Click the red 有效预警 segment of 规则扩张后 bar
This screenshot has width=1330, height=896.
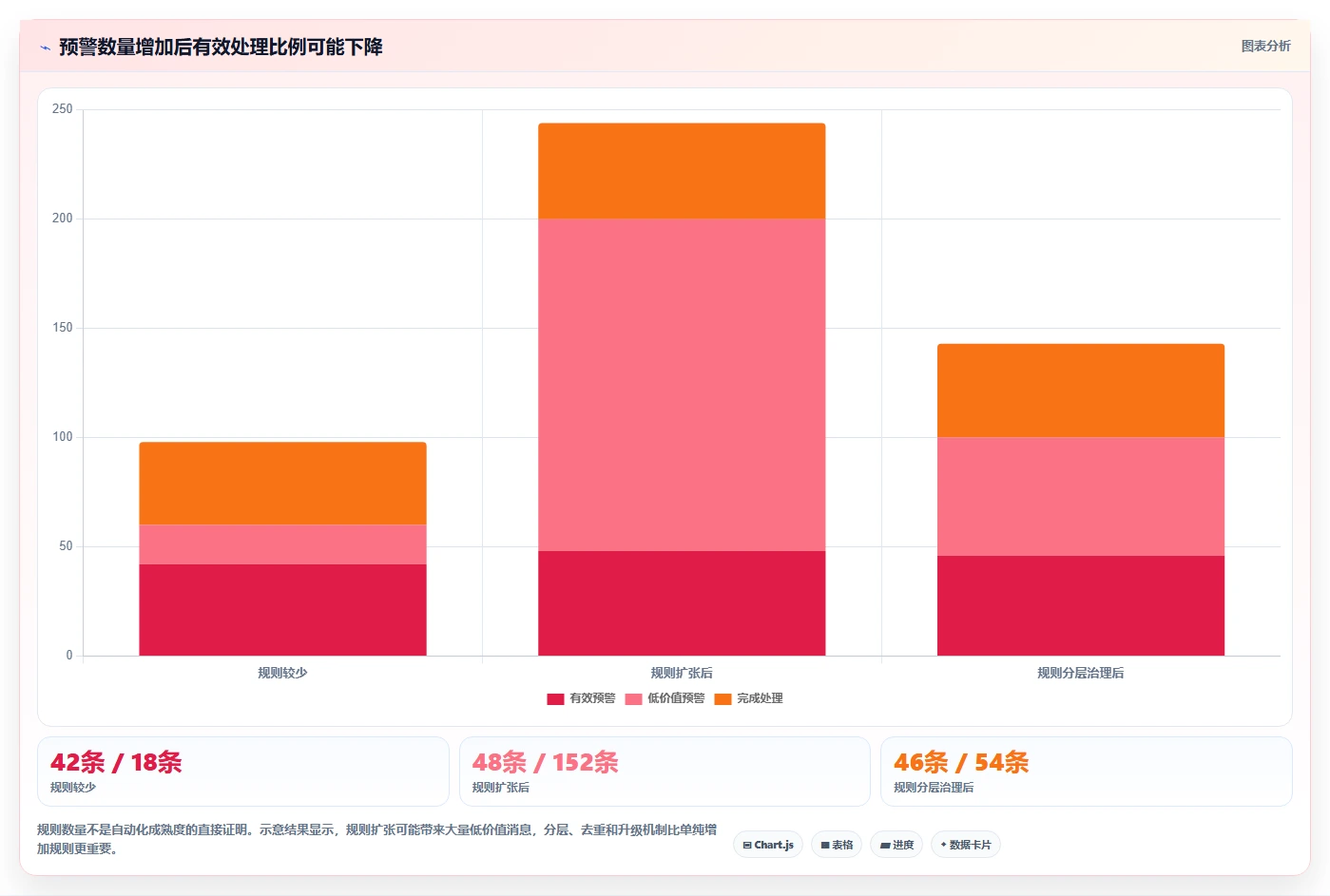(x=682, y=603)
